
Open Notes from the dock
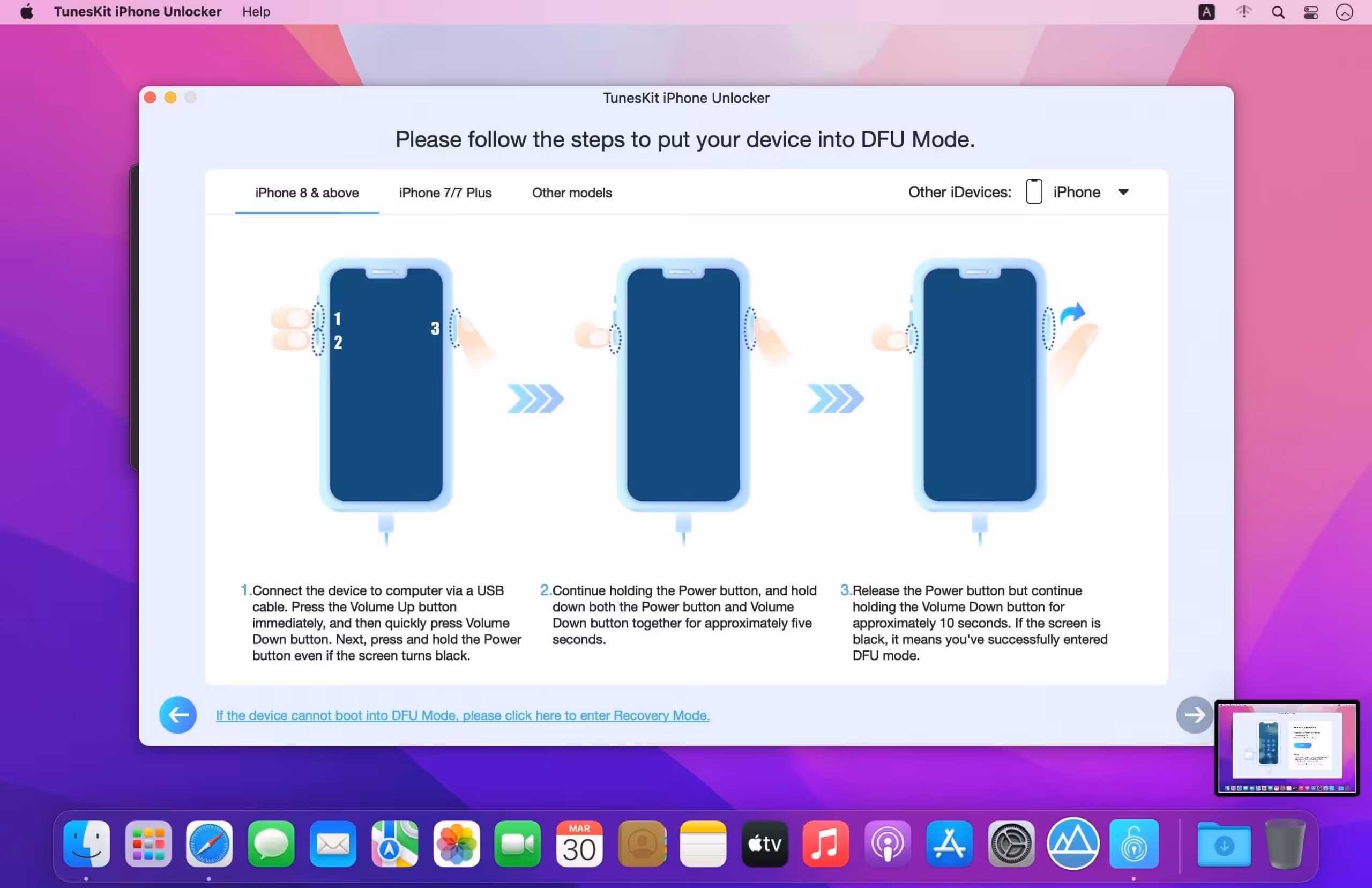coord(703,843)
